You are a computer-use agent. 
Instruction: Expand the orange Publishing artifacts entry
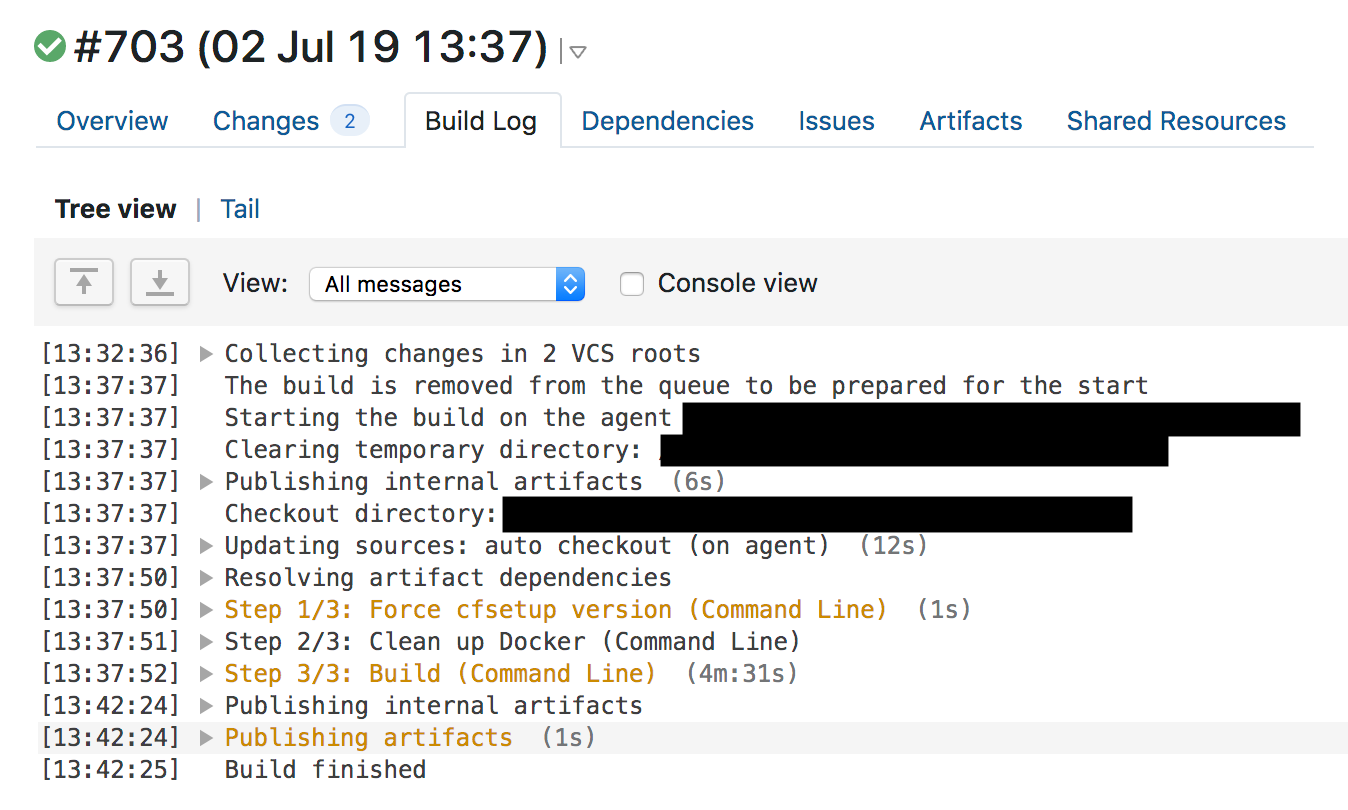pyautogui.click(x=206, y=738)
